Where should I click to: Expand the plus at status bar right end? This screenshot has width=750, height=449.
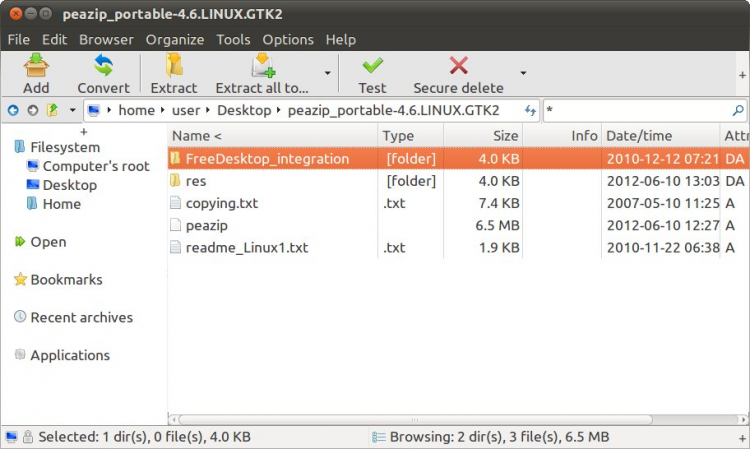pyautogui.click(x=742, y=438)
